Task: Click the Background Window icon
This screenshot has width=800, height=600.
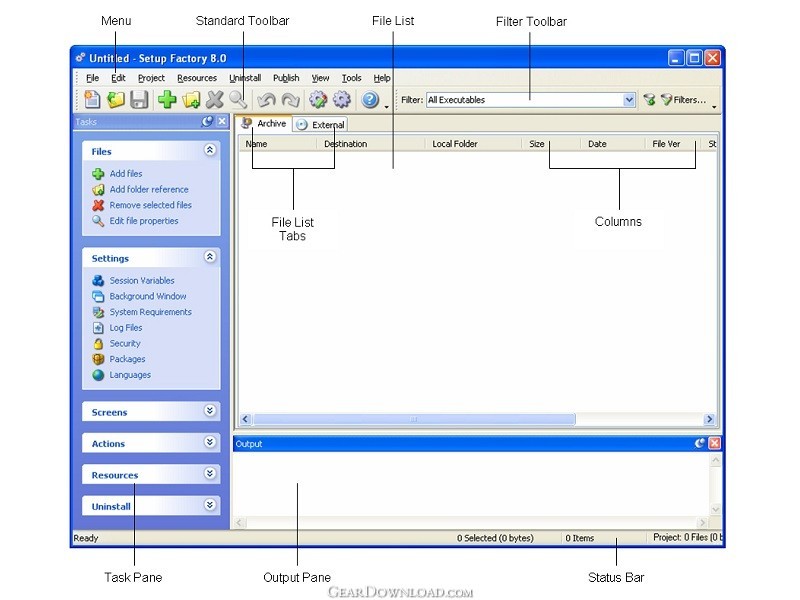Action: click(98, 296)
